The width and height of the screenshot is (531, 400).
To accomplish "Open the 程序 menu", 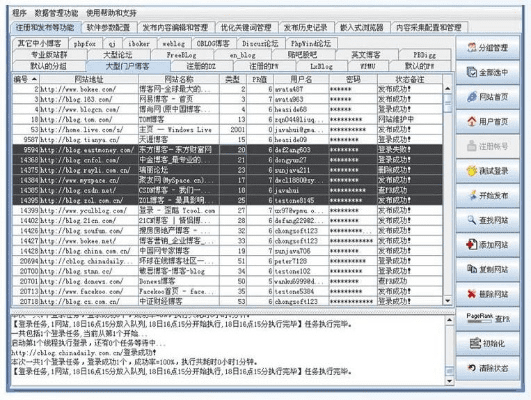I will tap(19, 13).
